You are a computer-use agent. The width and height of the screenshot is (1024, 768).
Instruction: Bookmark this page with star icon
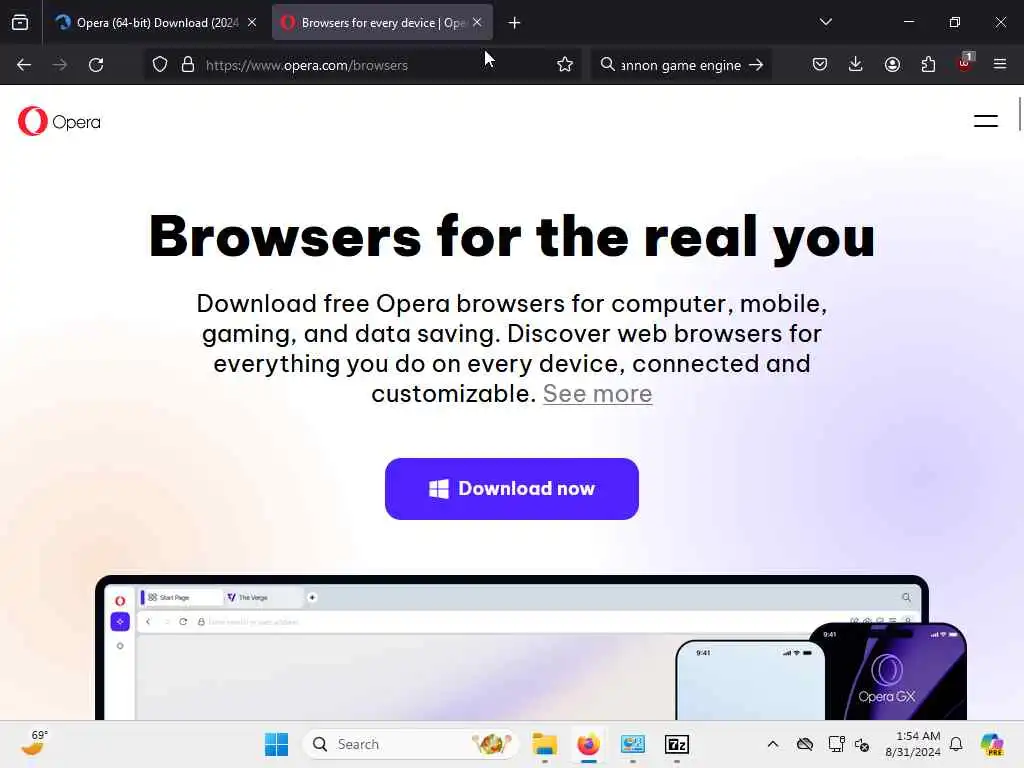[565, 65]
